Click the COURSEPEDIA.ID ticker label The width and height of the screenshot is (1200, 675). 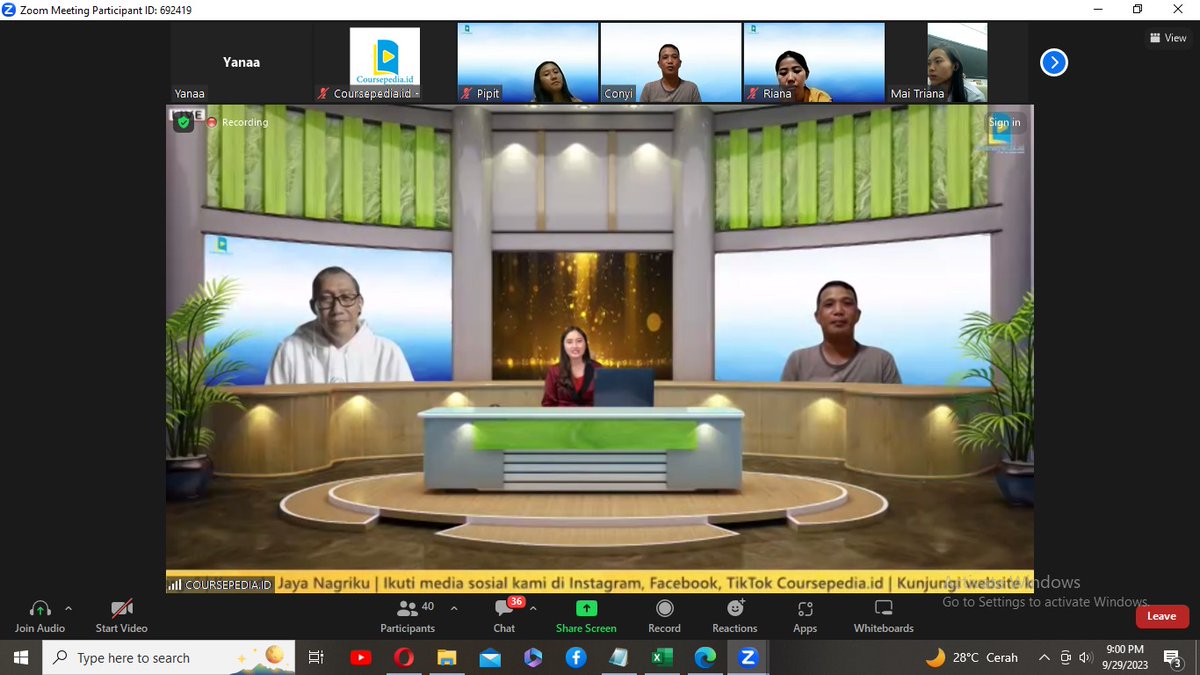[220, 584]
